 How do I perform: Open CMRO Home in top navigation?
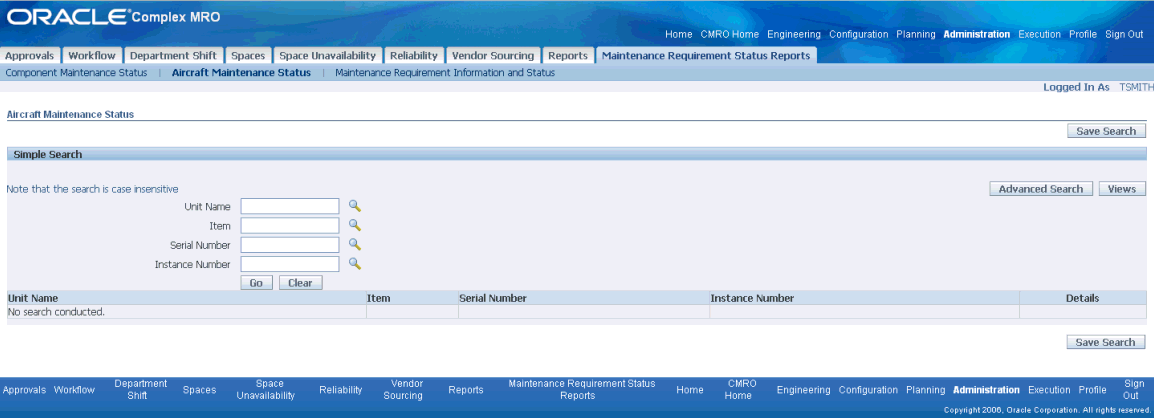coord(729,35)
